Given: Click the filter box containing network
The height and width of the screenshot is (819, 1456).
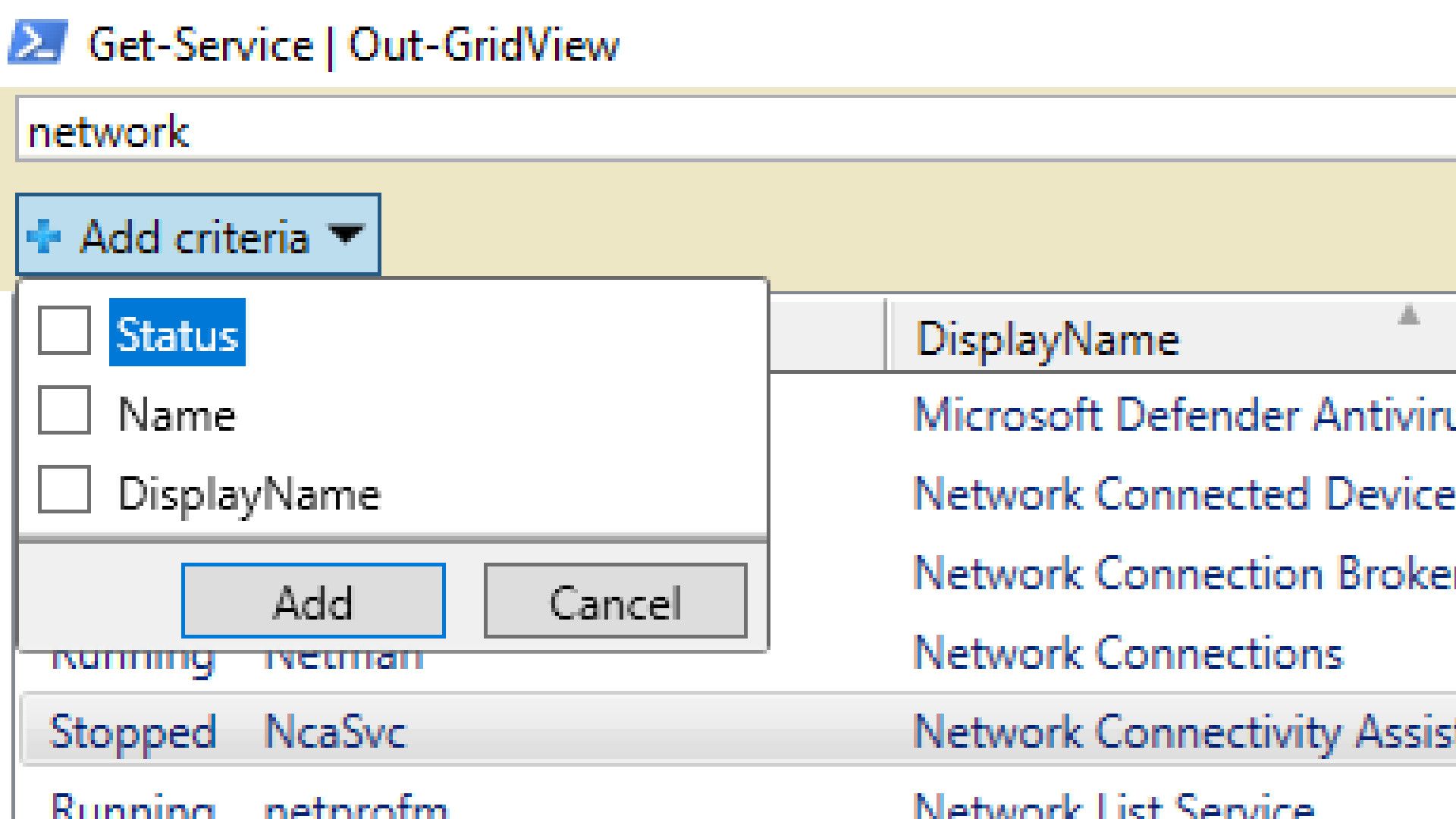Looking at the screenshot, I should point(736,129).
